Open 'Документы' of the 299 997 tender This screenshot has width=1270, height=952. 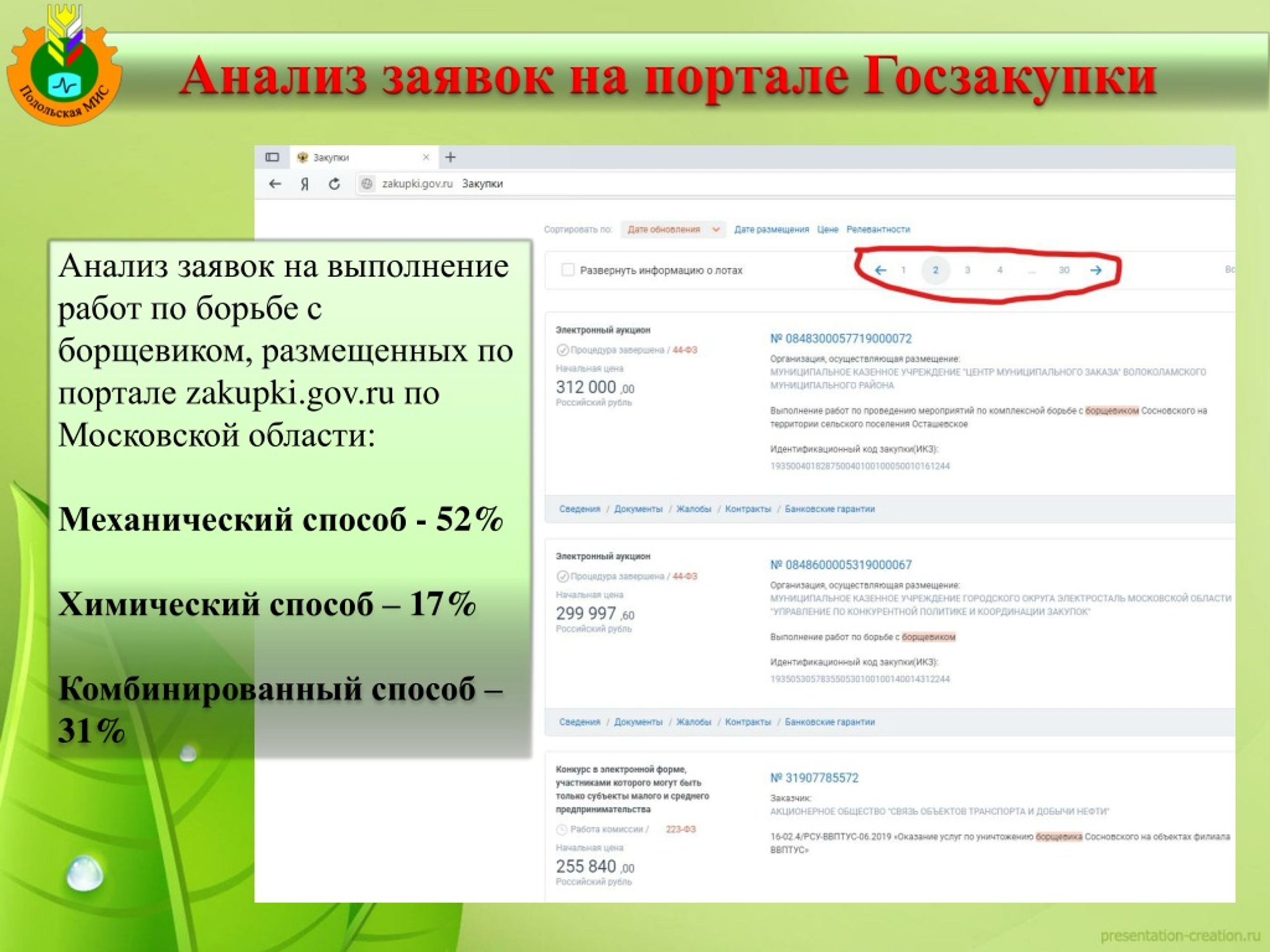[638, 722]
